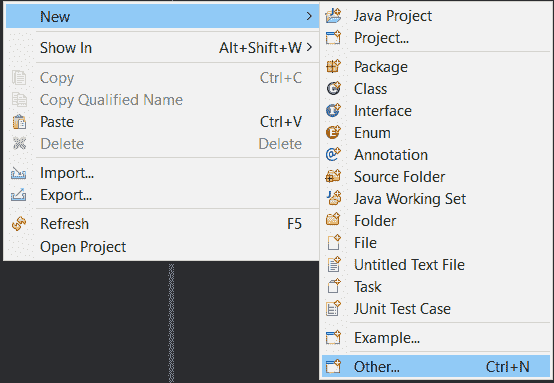Create a new JUnit Test Case

point(436,308)
